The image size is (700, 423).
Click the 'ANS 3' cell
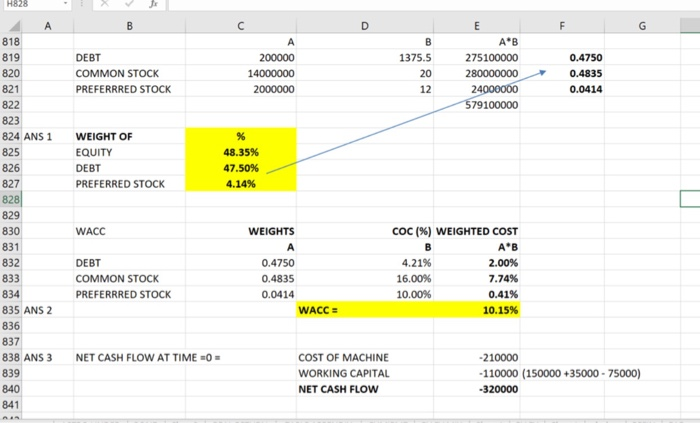tap(48, 357)
